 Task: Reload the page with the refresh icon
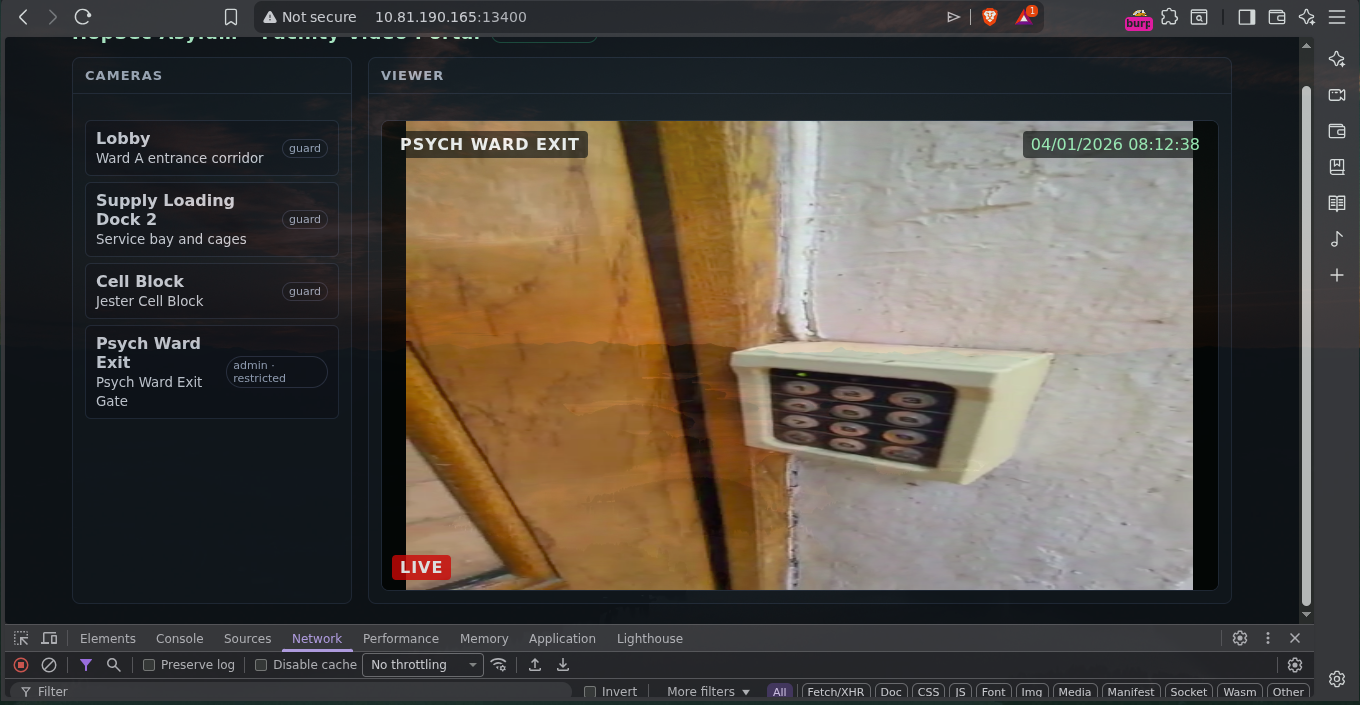(83, 17)
